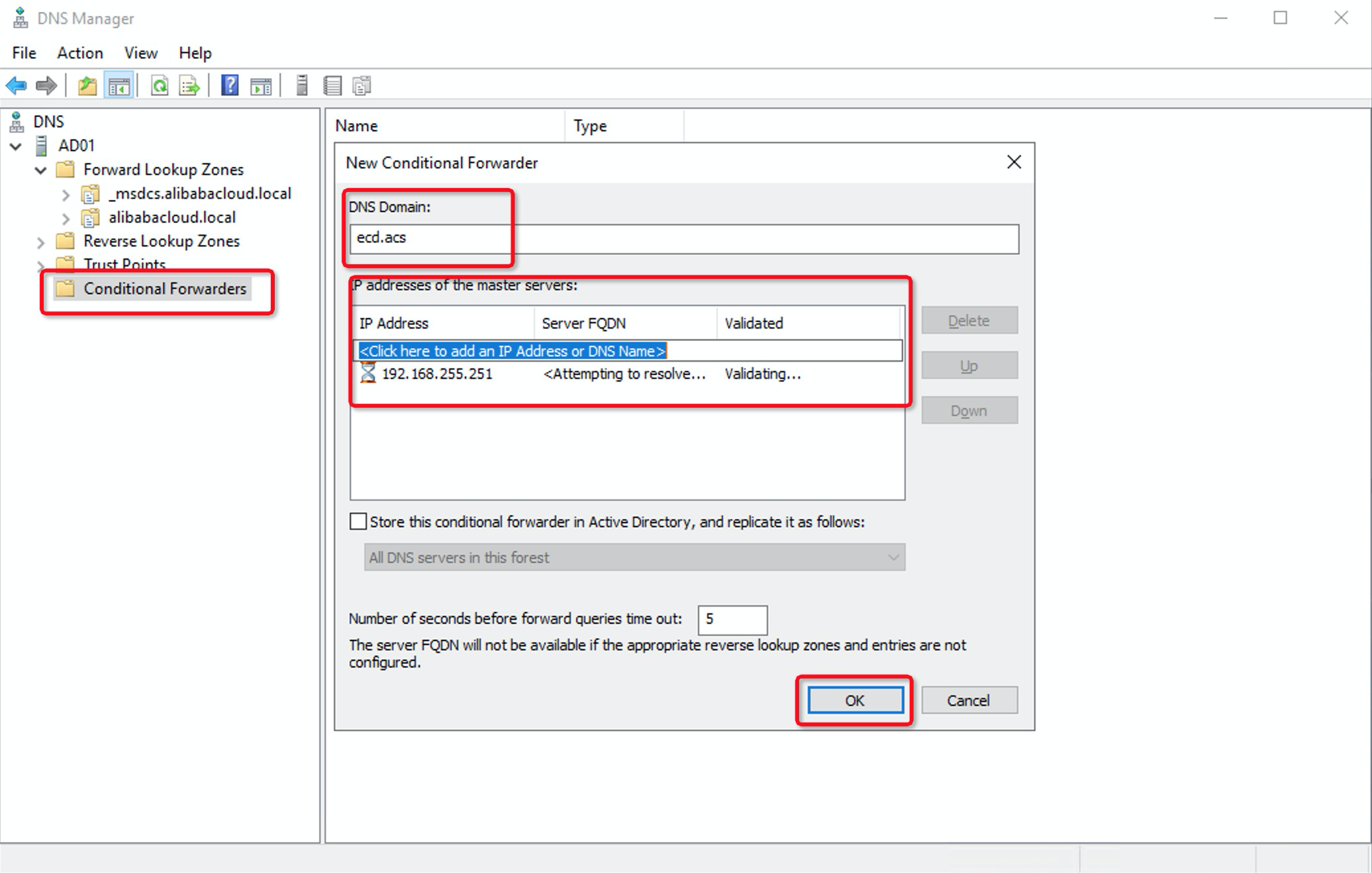
Task: Collapse the AD01 server node
Action: [x=16, y=146]
